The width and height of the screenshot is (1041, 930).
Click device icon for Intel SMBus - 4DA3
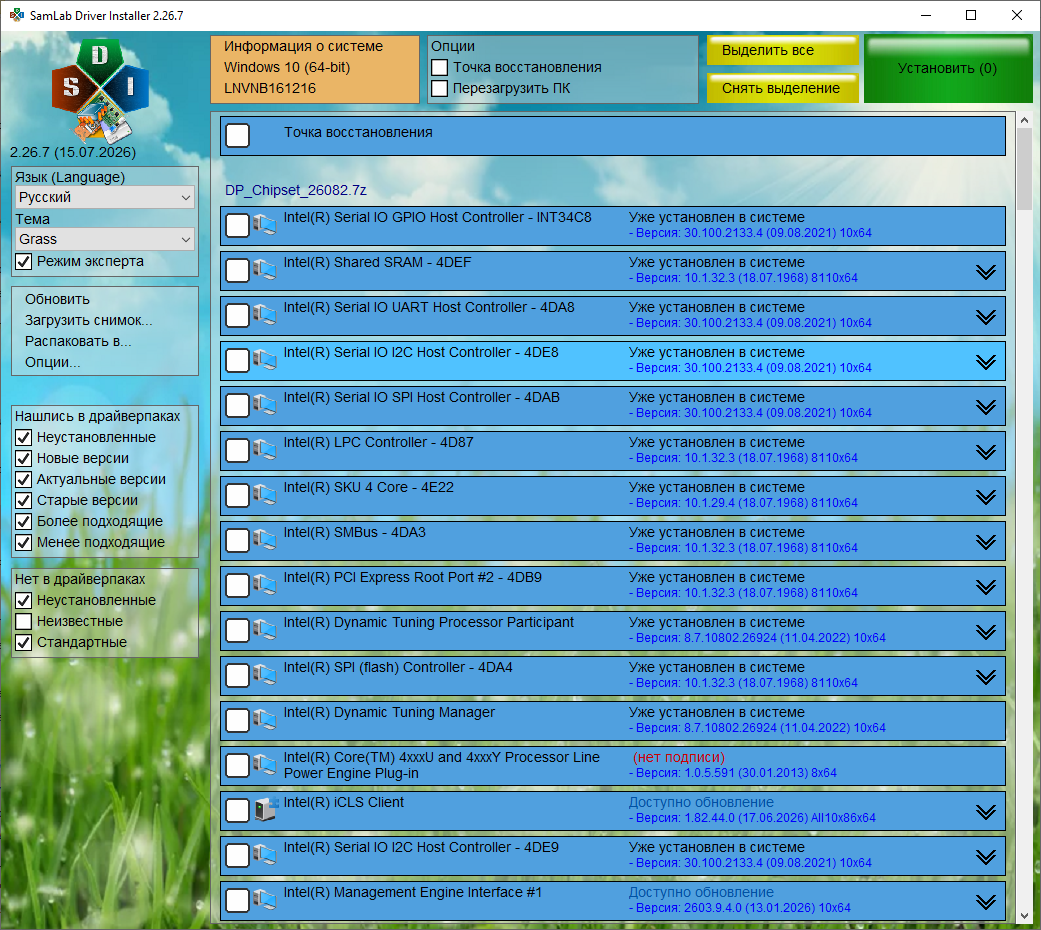click(x=265, y=540)
